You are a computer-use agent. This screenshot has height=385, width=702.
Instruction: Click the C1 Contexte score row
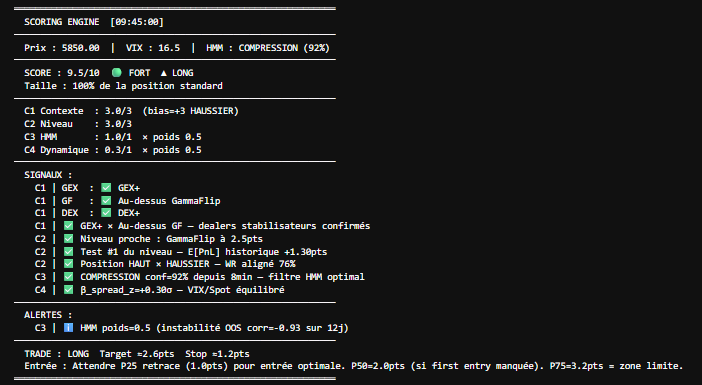tap(131, 111)
